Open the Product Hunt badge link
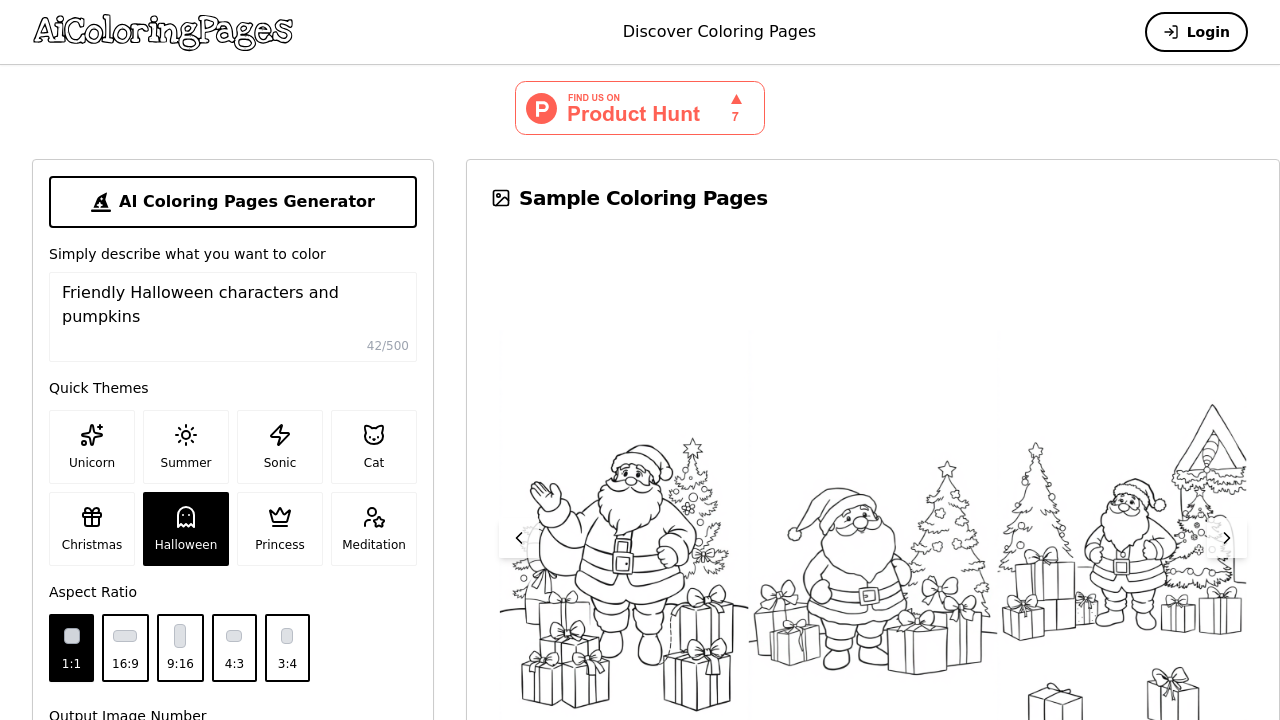Image resolution: width=1280 pixels, height=720 pixels. (x=640, y=107)
